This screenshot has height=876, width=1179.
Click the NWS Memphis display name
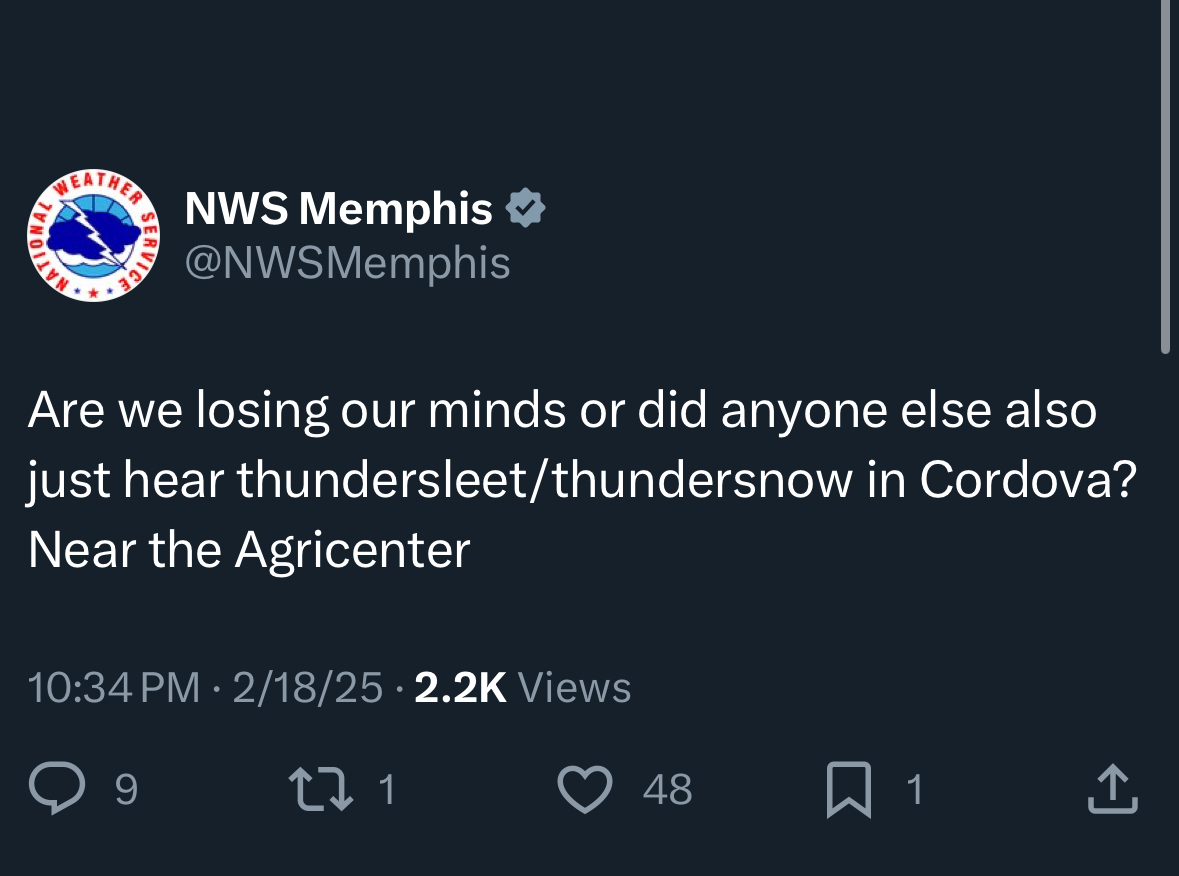339,209
